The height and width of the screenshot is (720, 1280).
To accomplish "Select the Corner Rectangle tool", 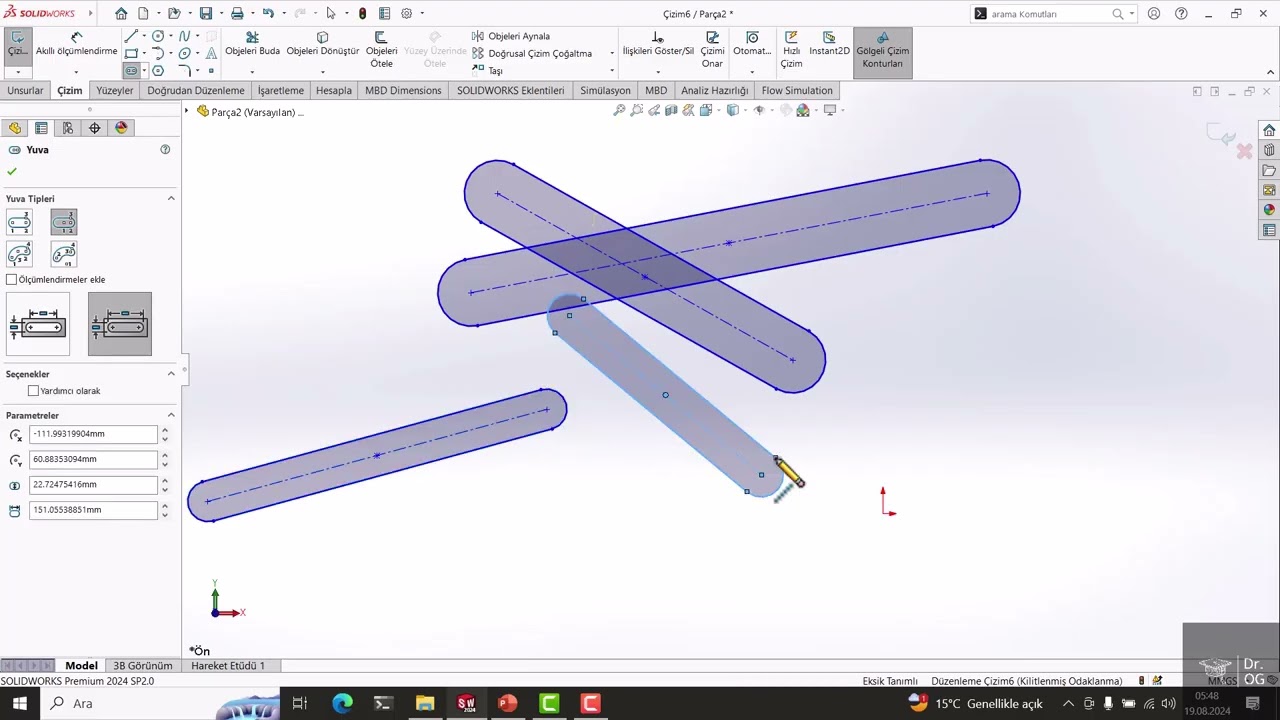I will [x=131, y=53].
